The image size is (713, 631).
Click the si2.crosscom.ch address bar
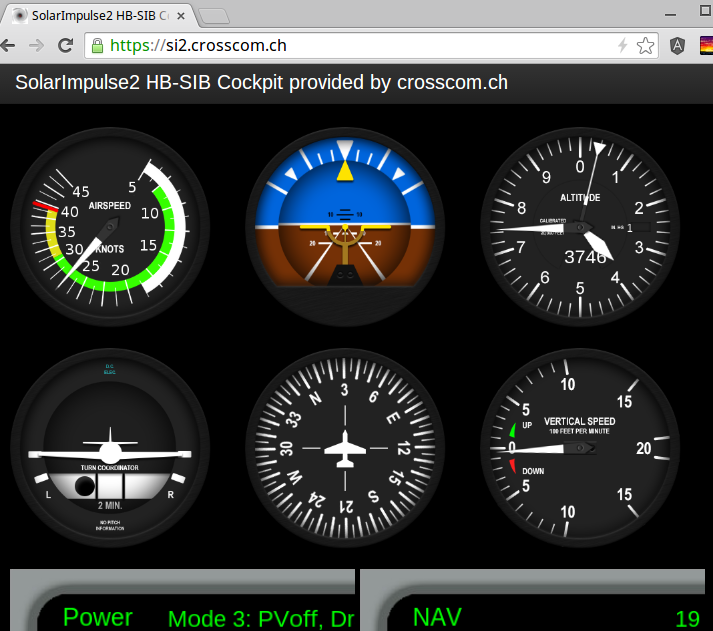[x=350, y=45]
